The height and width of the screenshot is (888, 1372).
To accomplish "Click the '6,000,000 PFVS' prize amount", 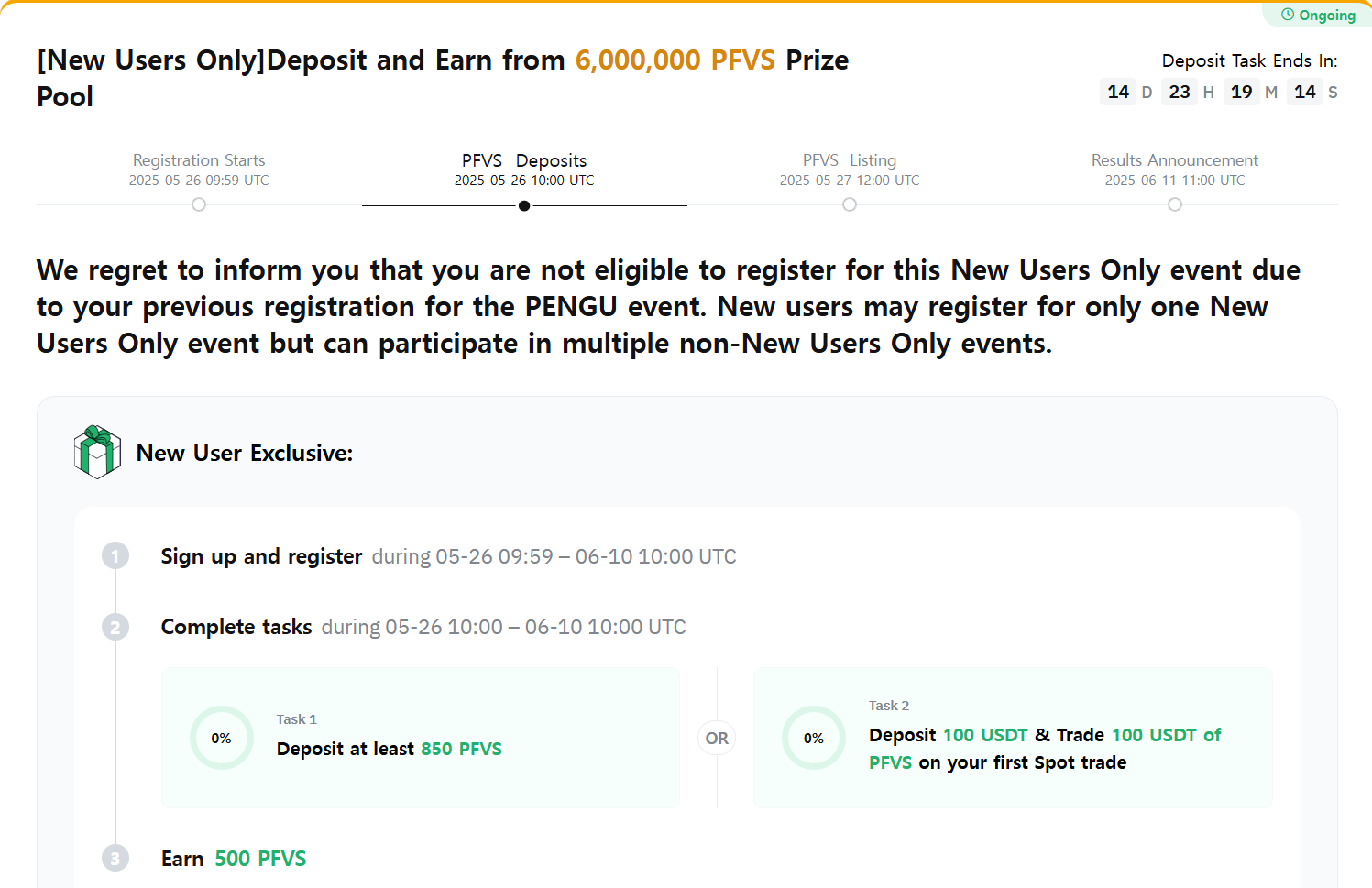I will click(x=675, y=60).
